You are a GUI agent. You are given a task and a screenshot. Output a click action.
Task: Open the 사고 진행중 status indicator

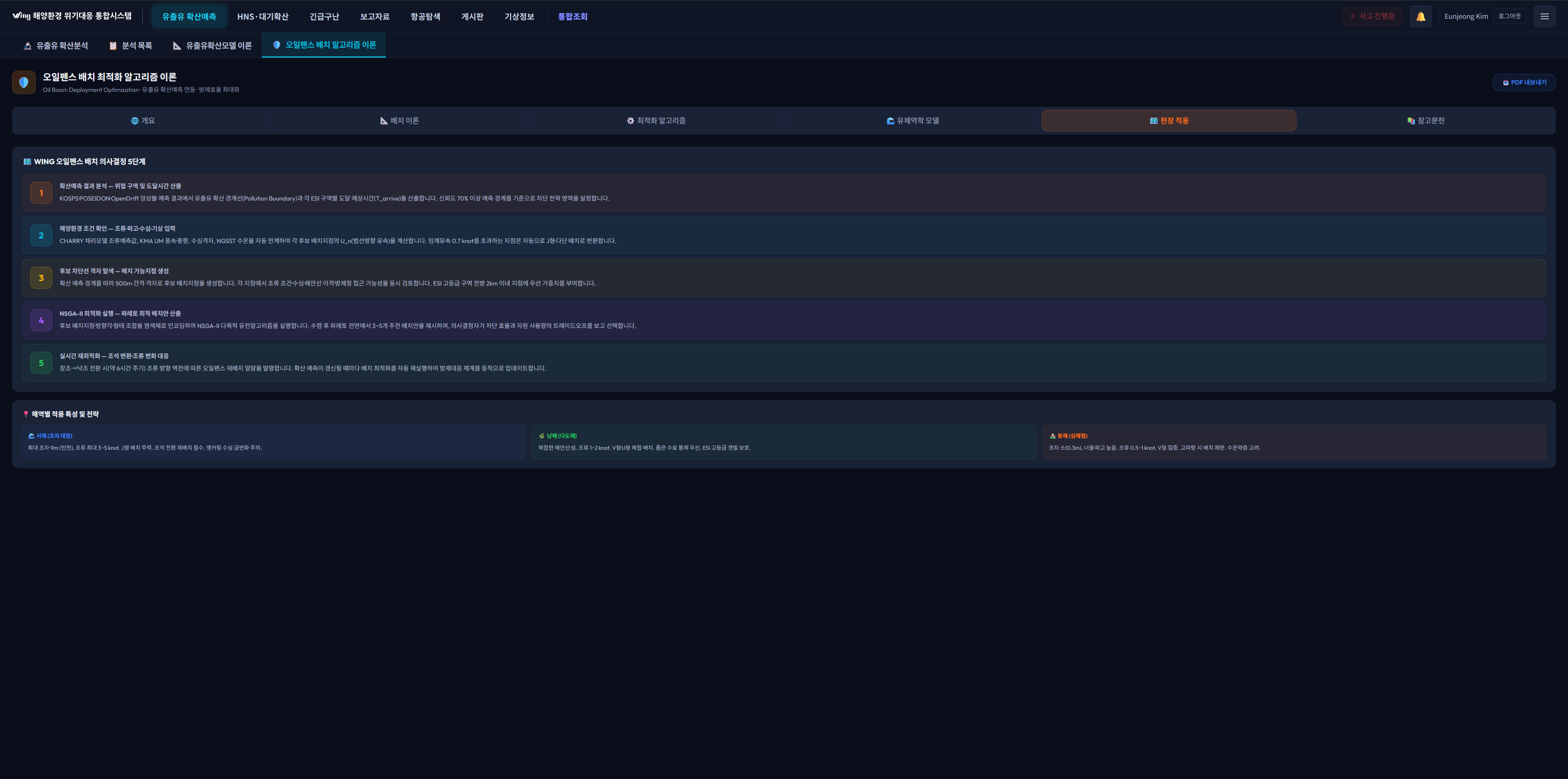pos(1372,16)
